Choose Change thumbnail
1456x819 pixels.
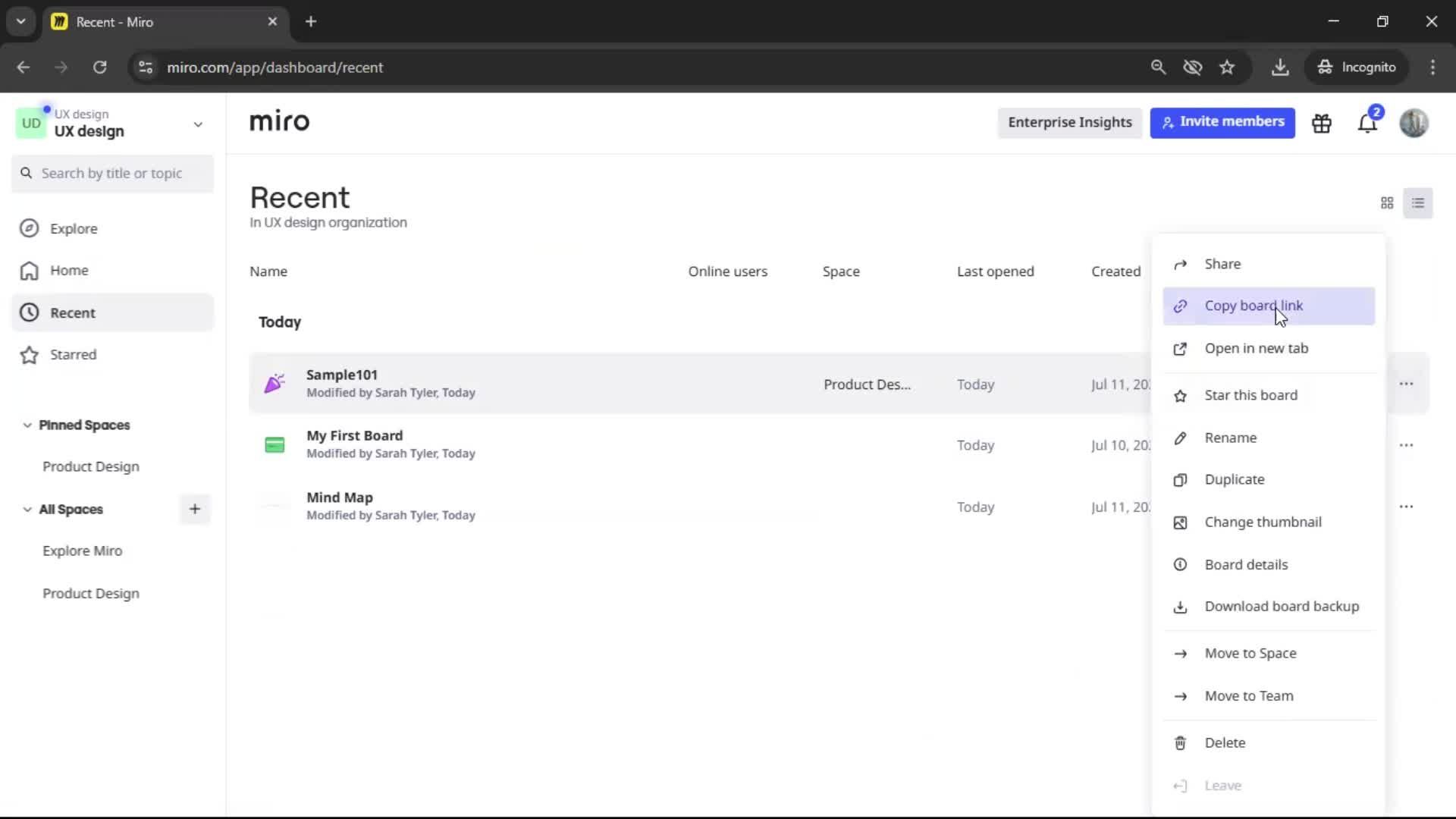tap(1269, 522)
